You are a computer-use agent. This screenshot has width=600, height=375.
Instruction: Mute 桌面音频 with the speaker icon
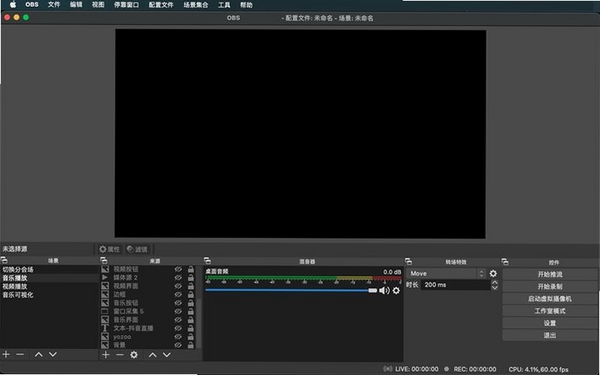384,290
